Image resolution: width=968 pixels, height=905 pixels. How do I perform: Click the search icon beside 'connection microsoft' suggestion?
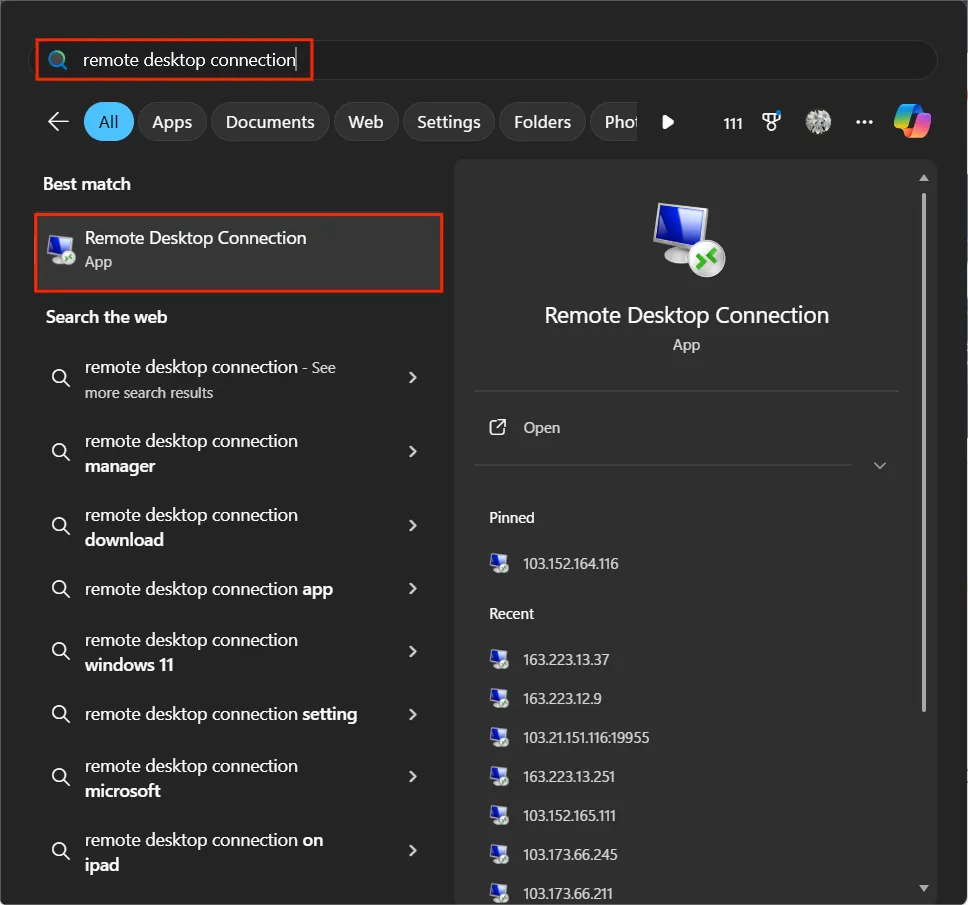[x=60, y=777]
